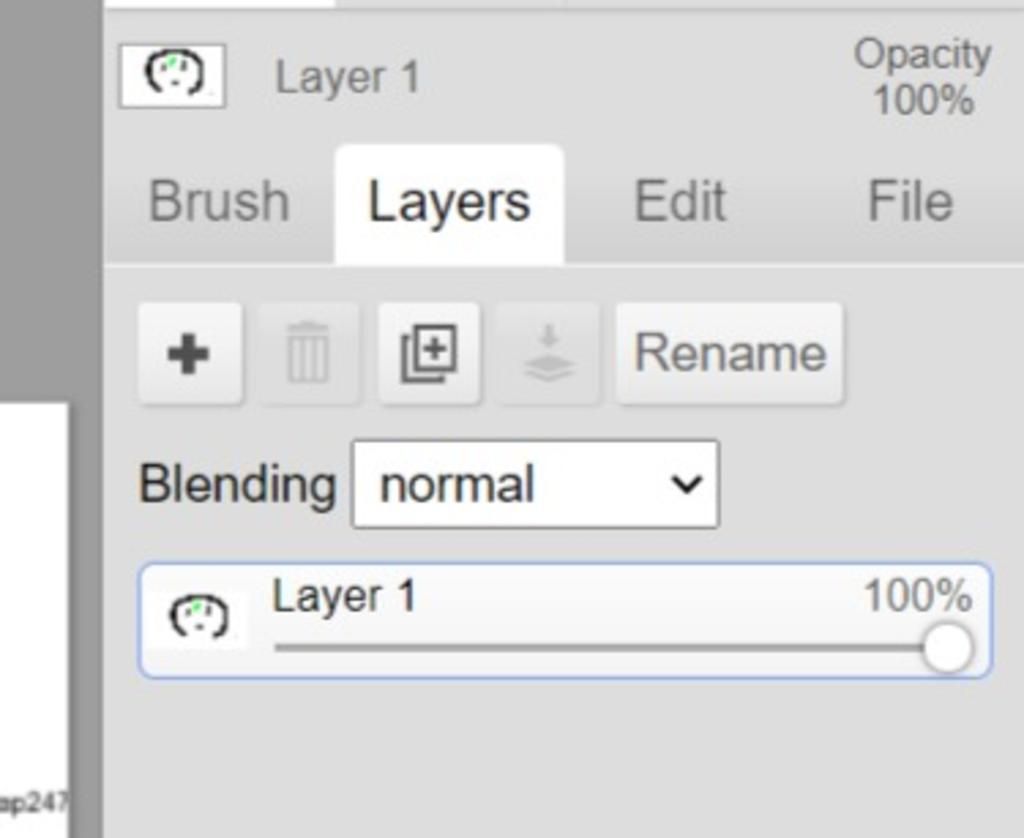The height and width of the screenshot is (838, 1024).
Task: Open the Blending mode dropdown
Action: 536,484
